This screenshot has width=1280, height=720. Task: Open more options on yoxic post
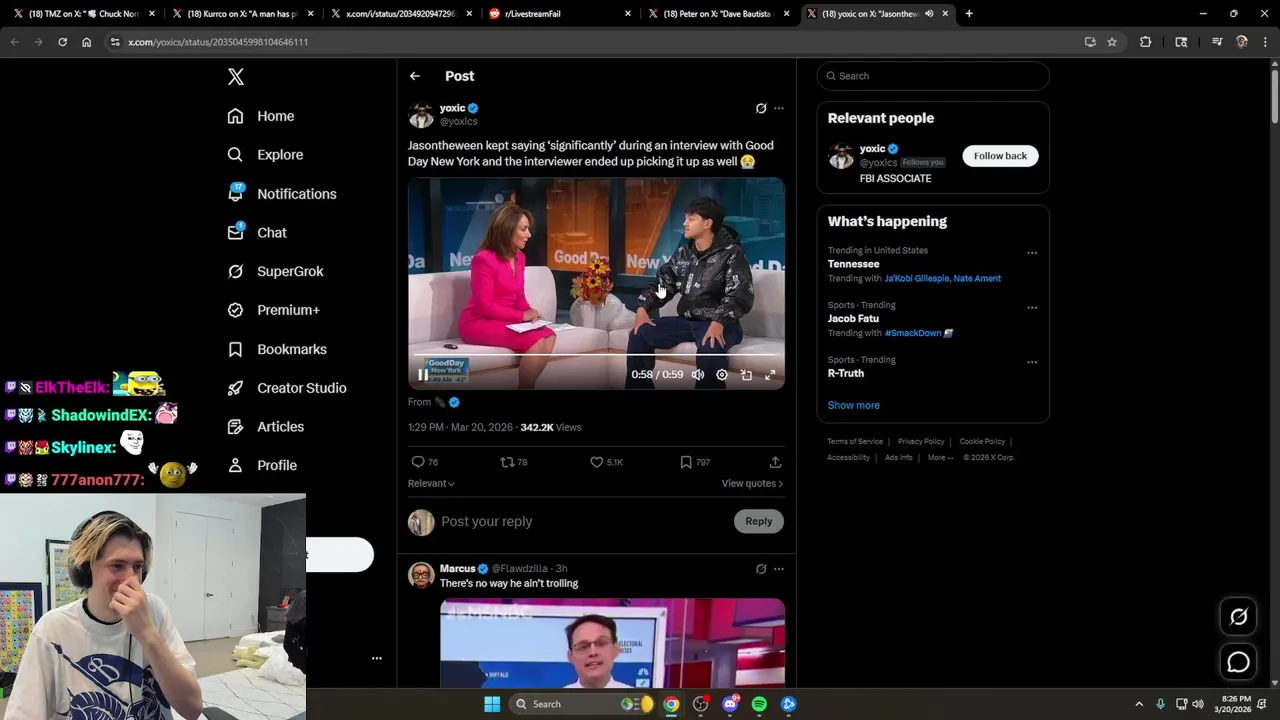pyautogui.click(x=779, y=108)
